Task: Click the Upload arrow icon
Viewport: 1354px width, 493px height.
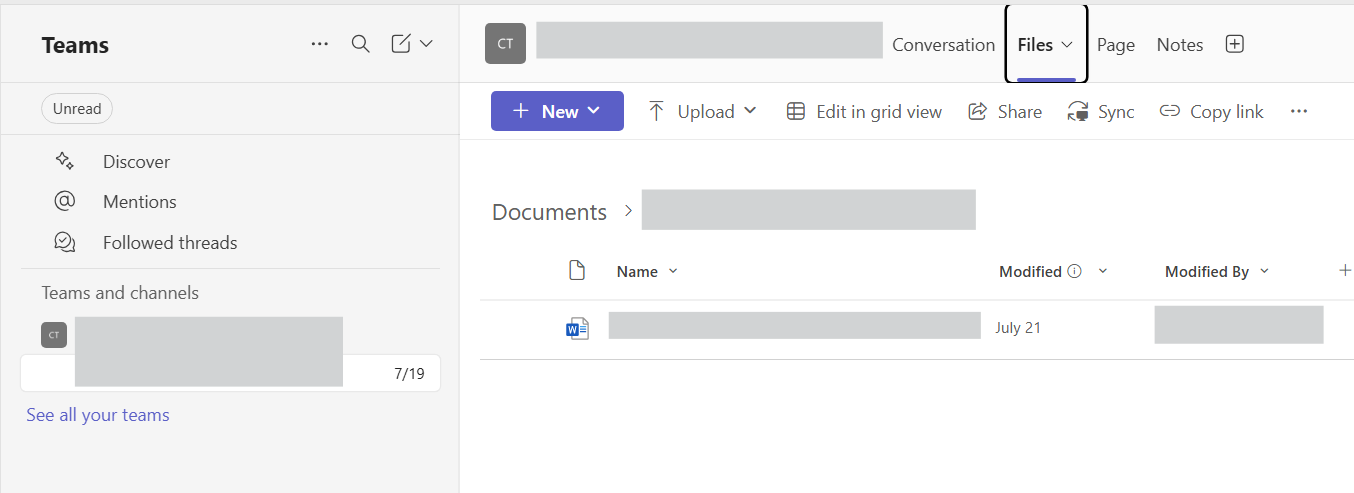Action: (656, 111)
